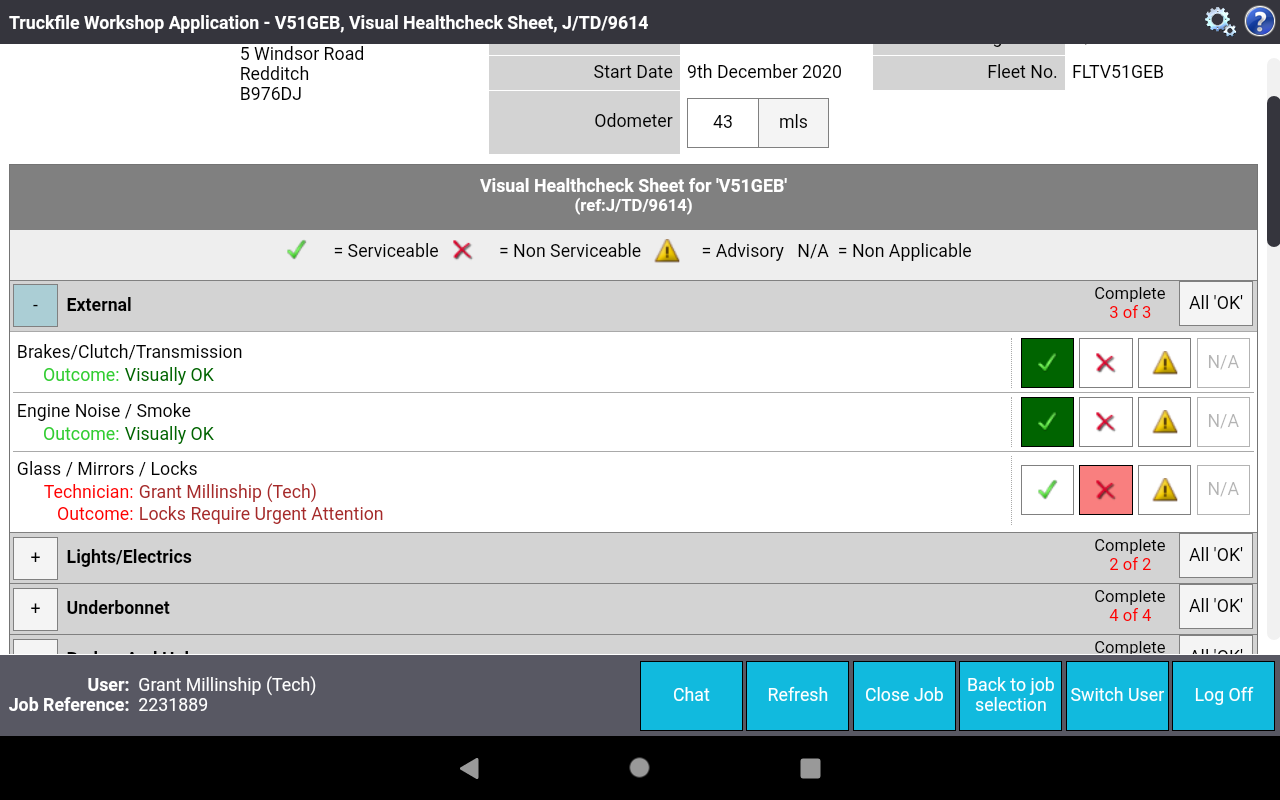The image size is (1280, 800).
Task: Open the help question mark icon
Action: click(1259, 21)
